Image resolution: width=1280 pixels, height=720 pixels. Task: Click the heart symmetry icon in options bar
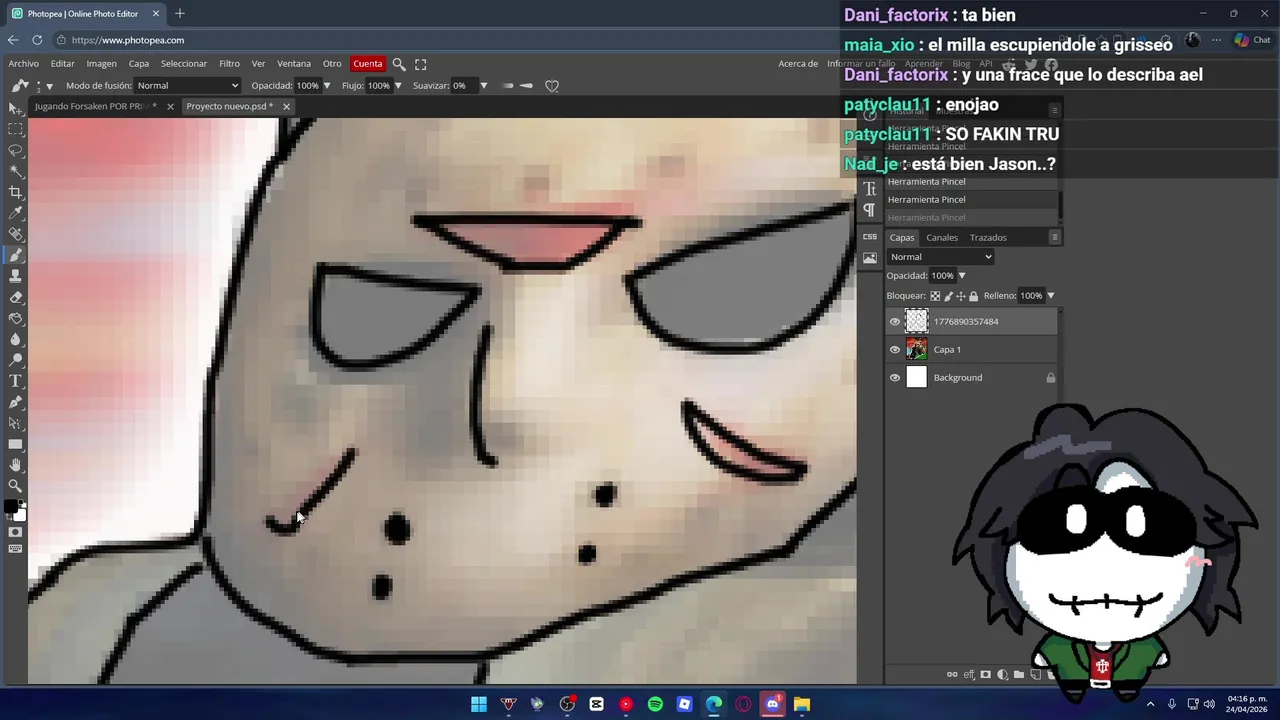pyautogui.click(x=552, y=86)
